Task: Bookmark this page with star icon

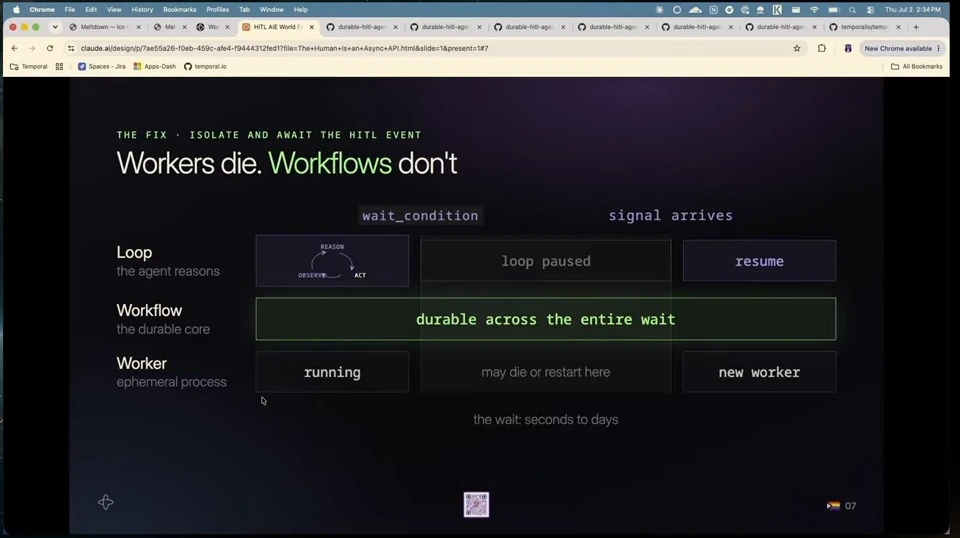Action: click(x=797, y=48)
